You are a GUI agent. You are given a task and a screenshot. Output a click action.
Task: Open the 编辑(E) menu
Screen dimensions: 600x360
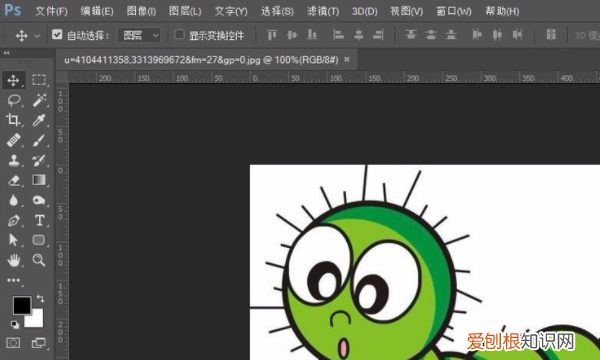point(97,11)
